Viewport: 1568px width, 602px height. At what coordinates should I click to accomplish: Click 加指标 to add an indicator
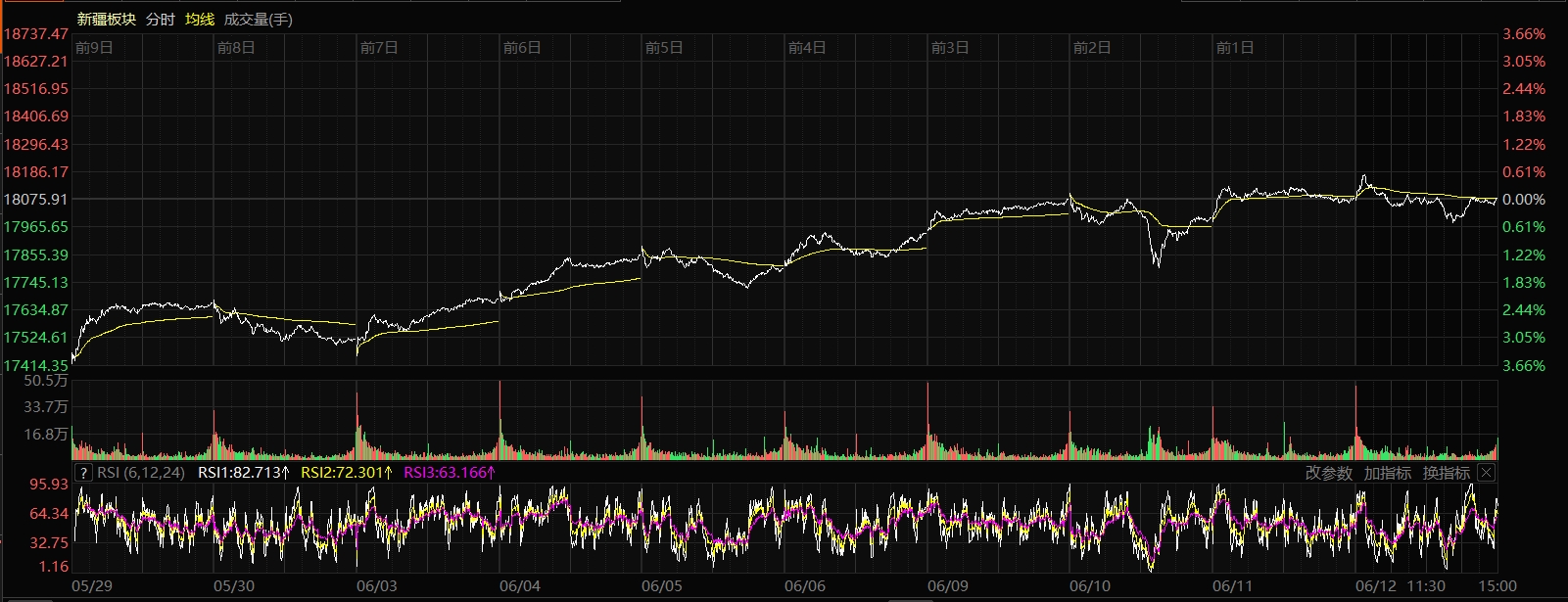point(1387,473)
